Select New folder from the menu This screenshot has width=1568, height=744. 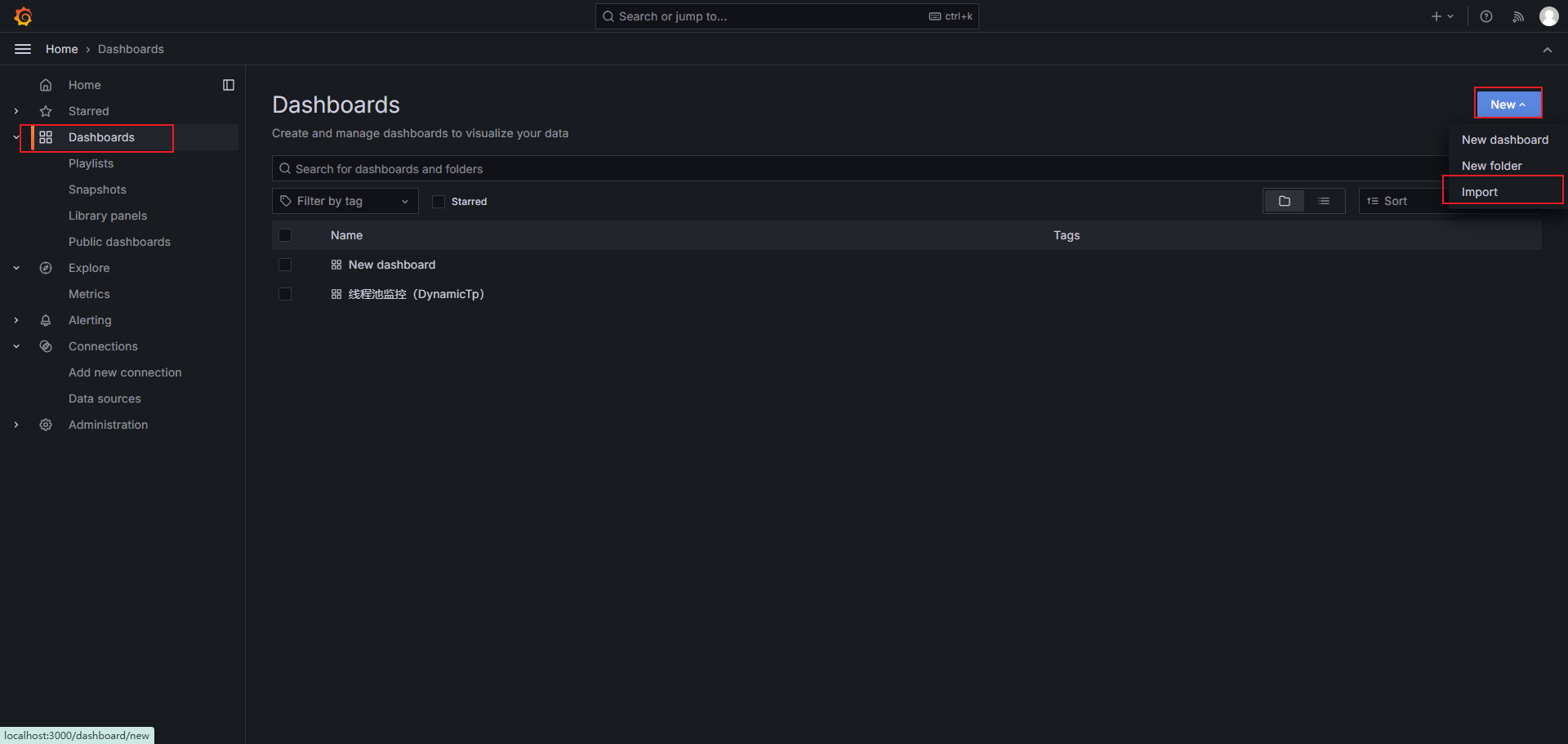(1491, 166)
